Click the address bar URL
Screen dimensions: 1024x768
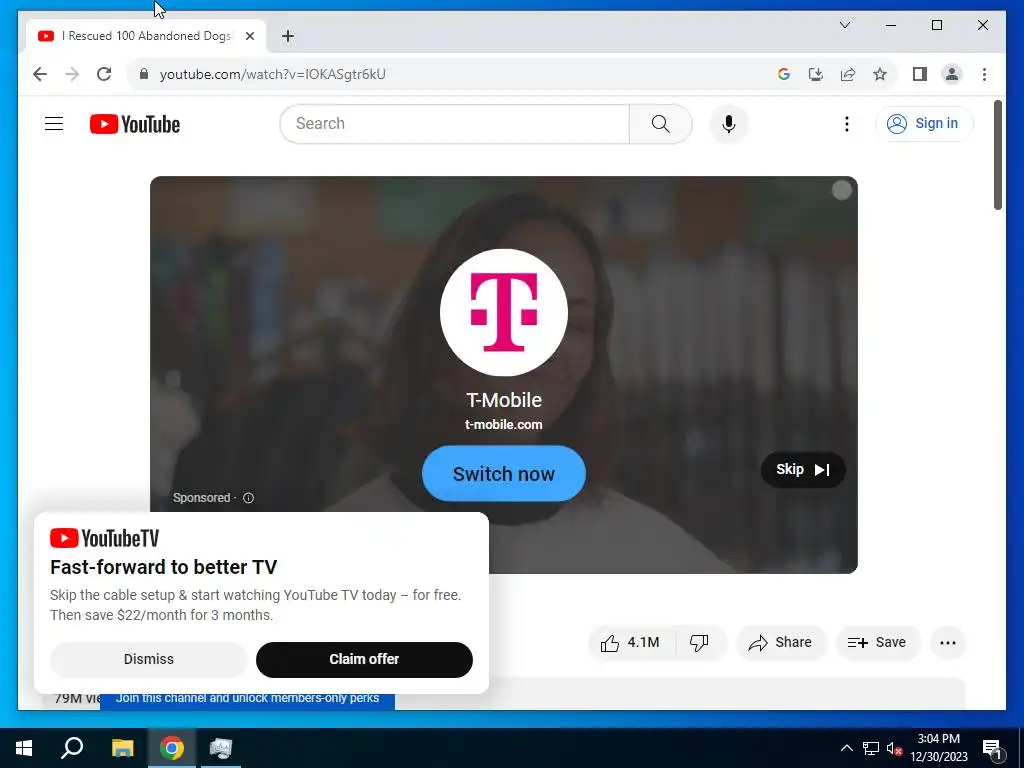pos(272,74)
